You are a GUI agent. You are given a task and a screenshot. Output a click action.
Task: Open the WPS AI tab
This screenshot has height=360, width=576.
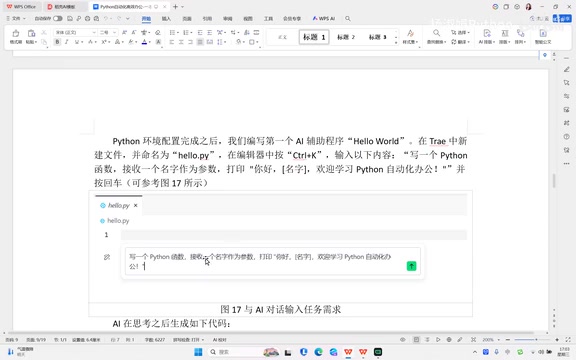324,18
